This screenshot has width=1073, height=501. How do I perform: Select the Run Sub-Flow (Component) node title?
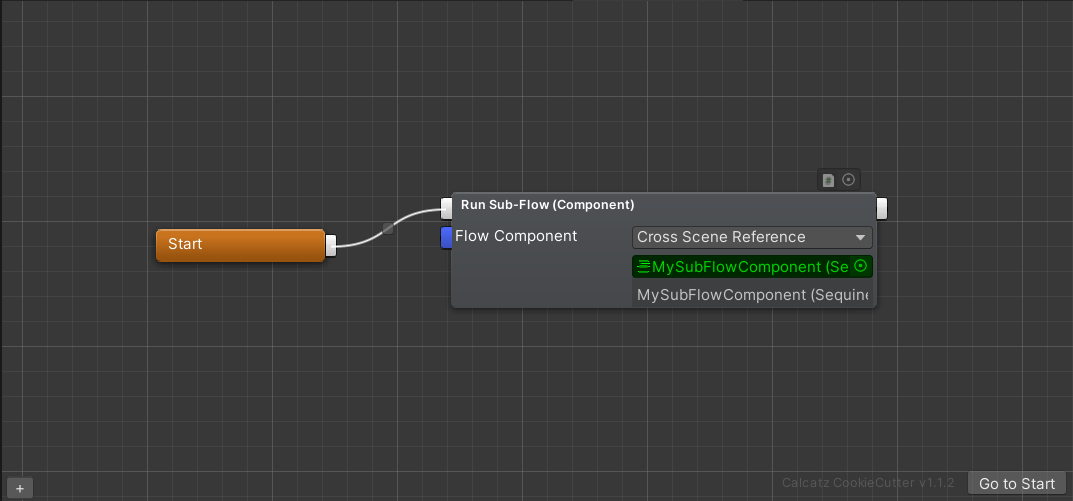point(547,205)
